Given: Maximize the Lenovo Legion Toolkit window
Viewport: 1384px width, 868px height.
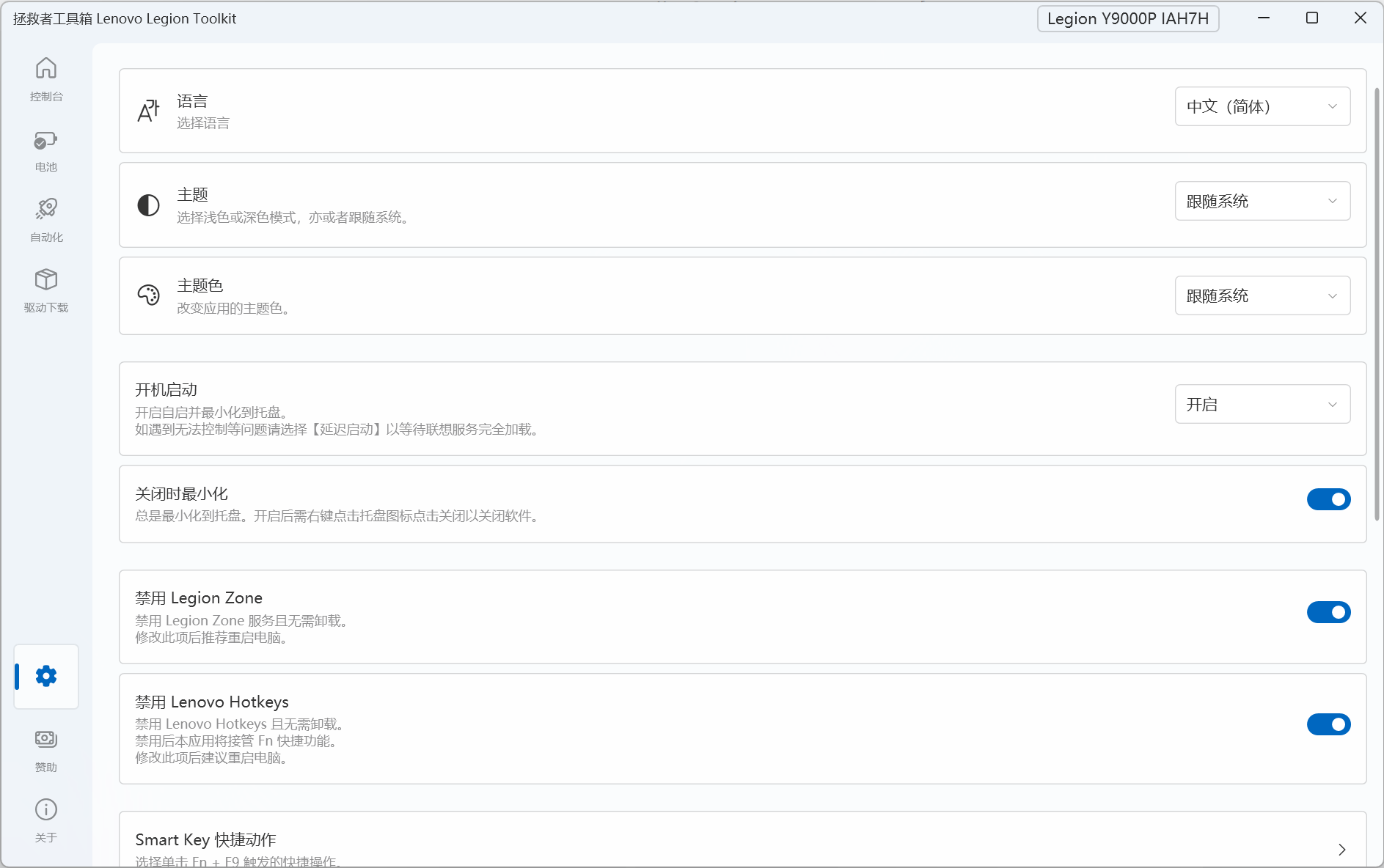Looking at the screenshot, I should 1312,18.
